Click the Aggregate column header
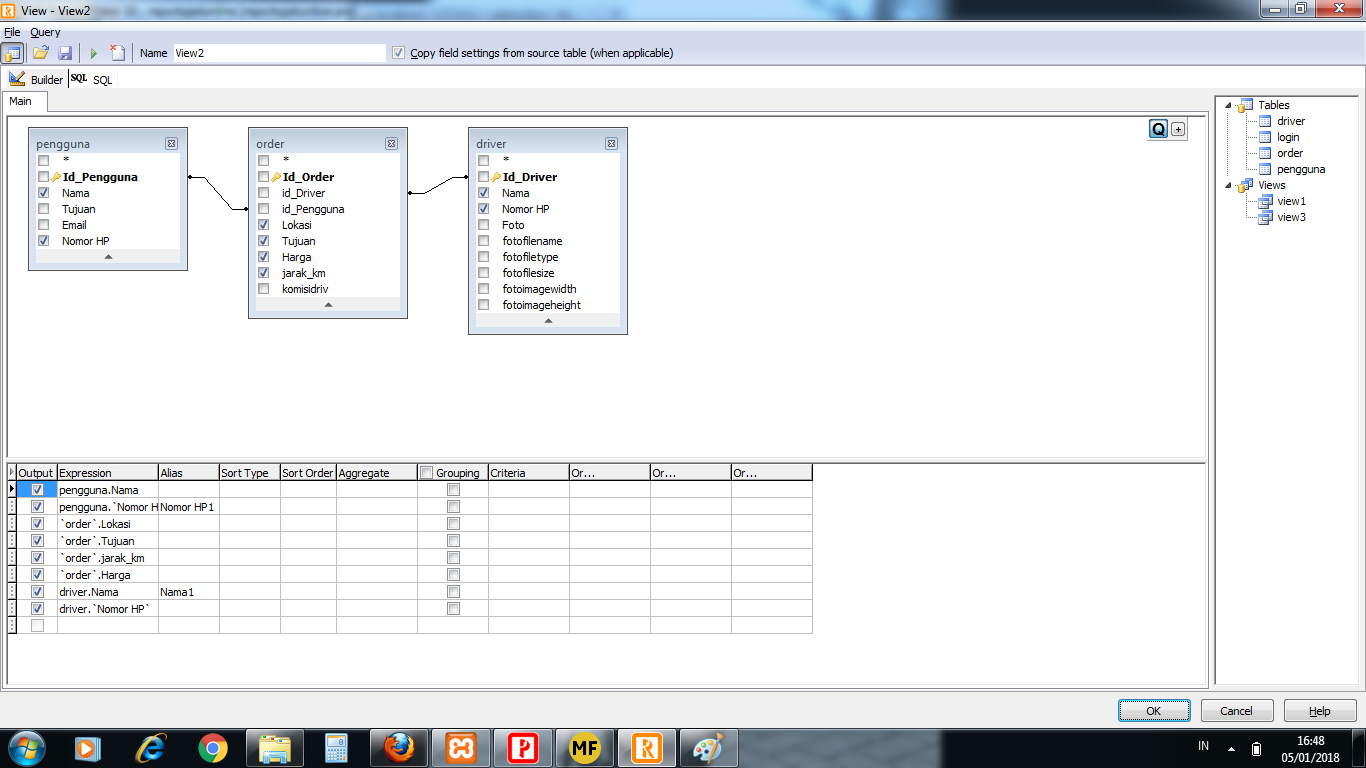This screenshot has height=768, width=1366. tap(377, 473)
